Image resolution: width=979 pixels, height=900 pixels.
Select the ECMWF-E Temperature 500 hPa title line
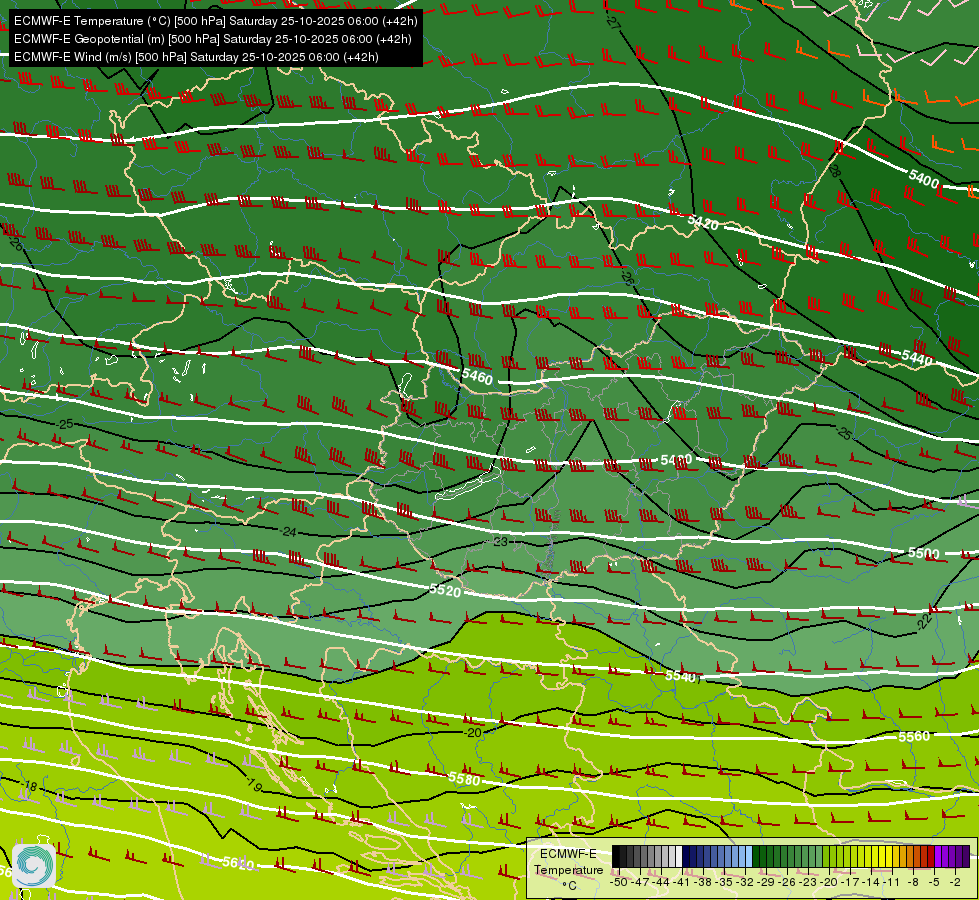215,21
